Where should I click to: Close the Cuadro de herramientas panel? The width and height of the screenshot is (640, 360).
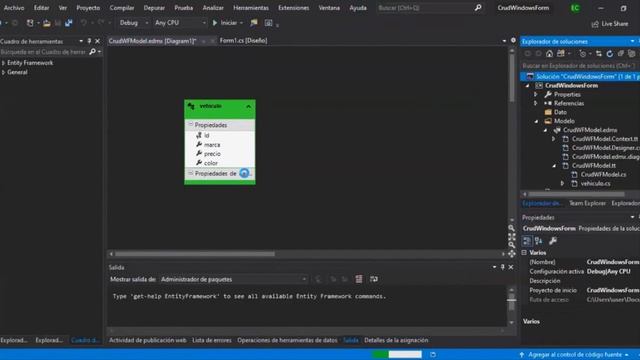pyautogui.click(x=97, y=41)
